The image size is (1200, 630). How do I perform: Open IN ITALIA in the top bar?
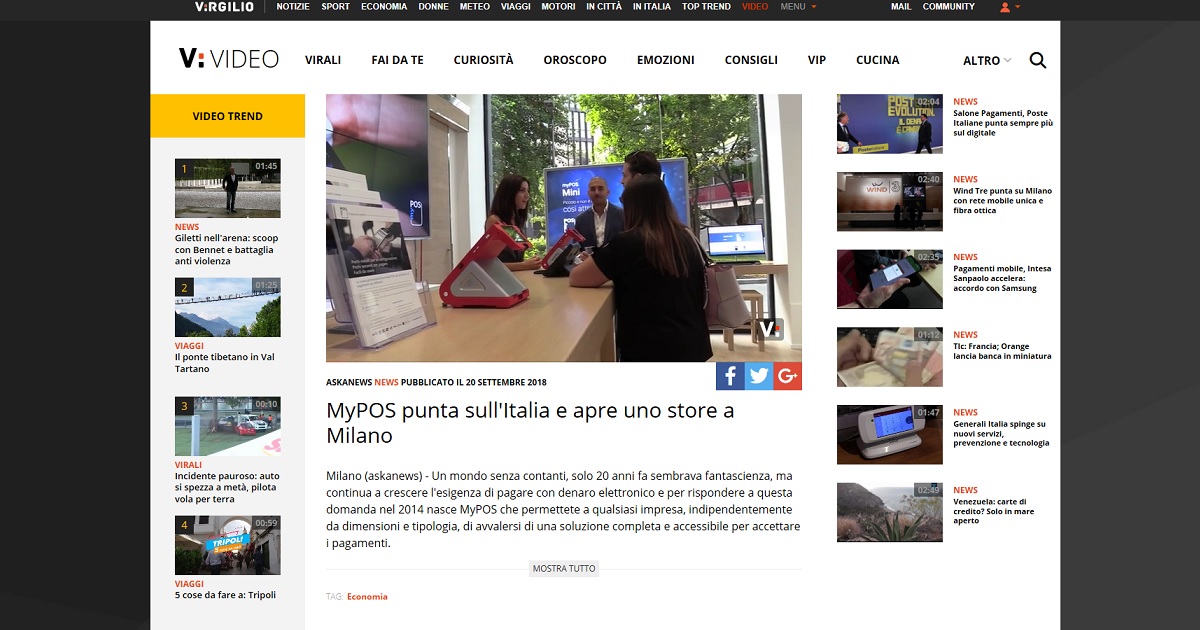coord(652,7)
